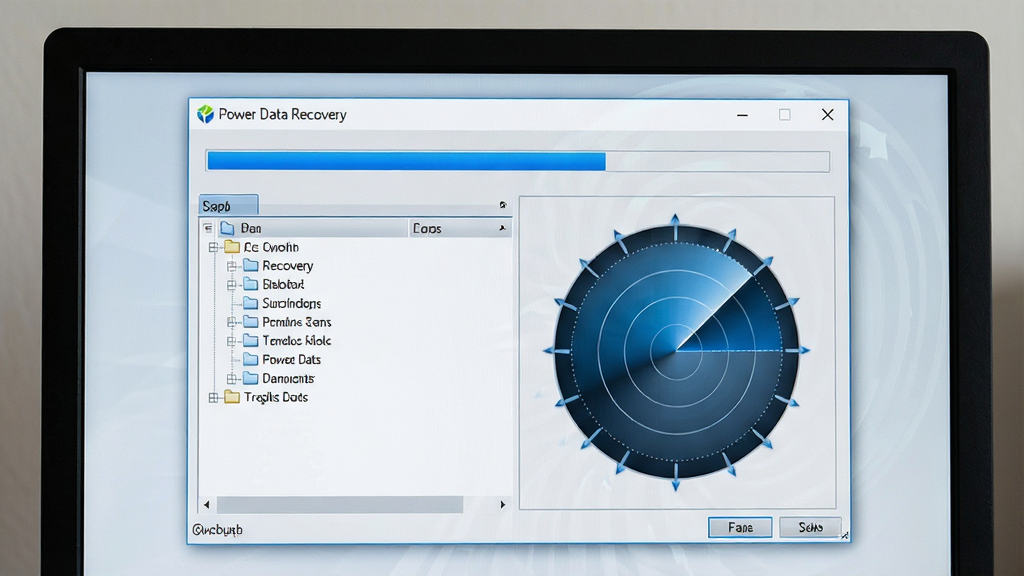Click the folder icon beside Danoicnts
The height and width of the screenshot is (576, 1024).
tap(251, 378)
